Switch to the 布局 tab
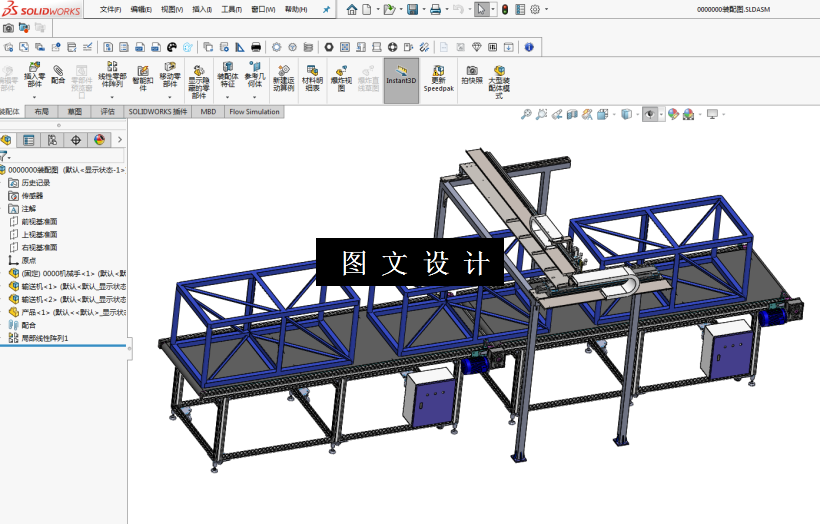820x524 pixels. point(41,111)
